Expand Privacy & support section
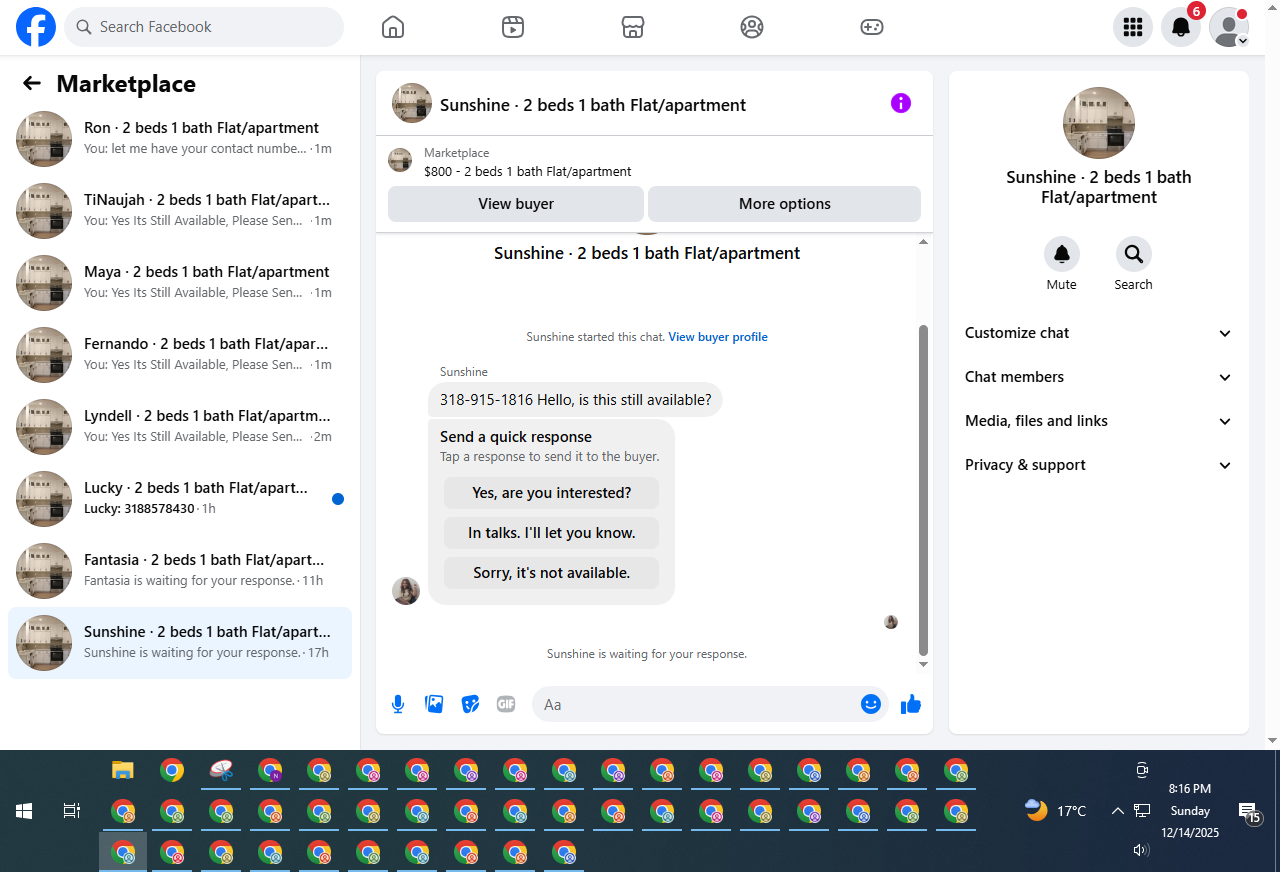The image size is (1280, 872). pos(1099,465)
